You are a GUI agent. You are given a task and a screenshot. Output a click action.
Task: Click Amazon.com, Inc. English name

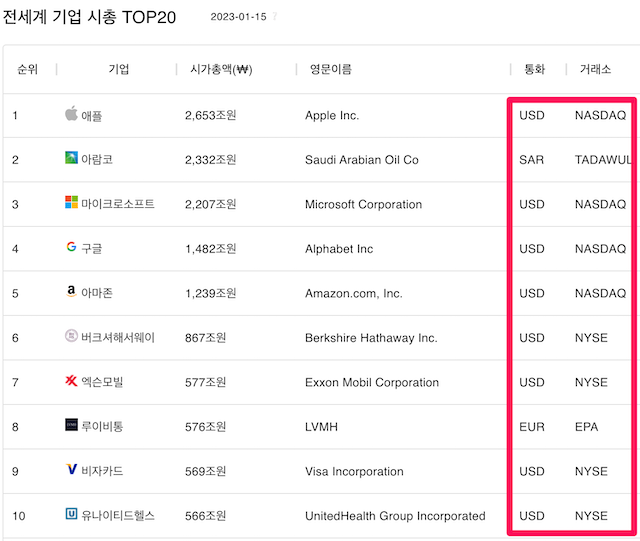click(353, 293)
